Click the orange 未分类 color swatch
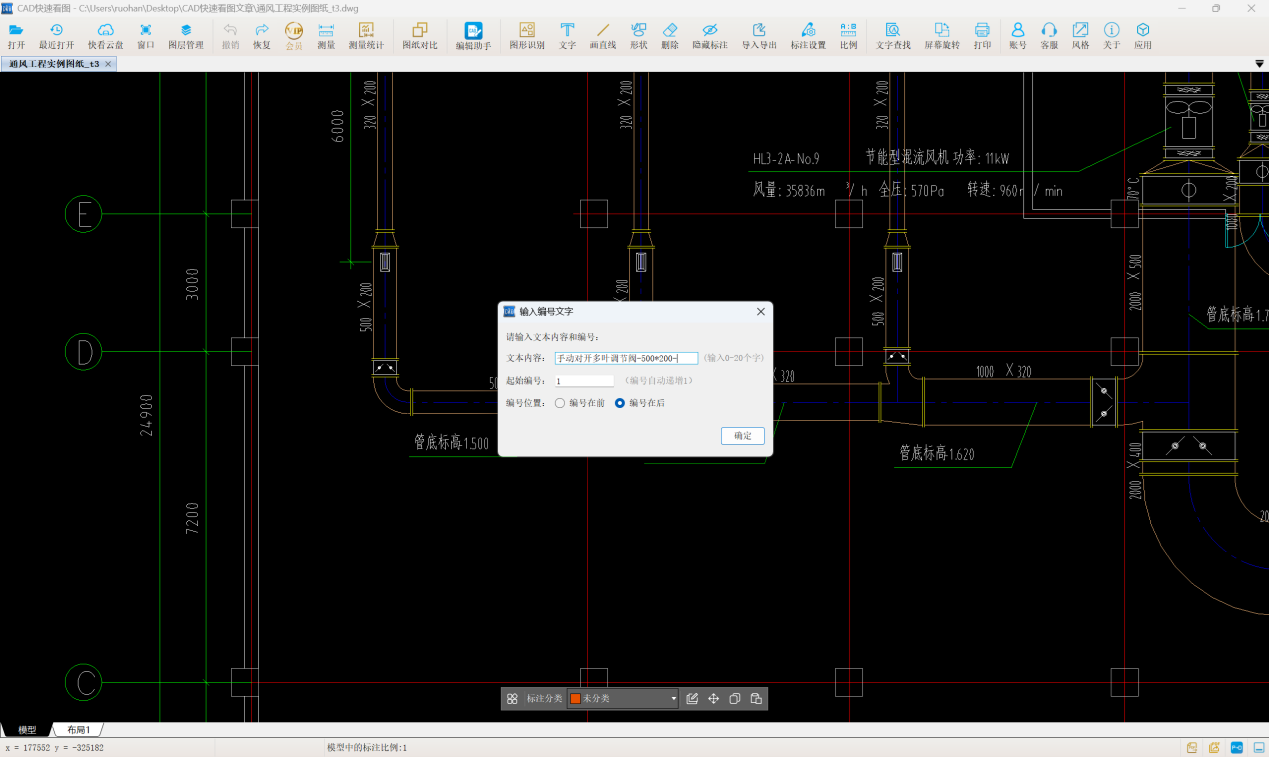 tap(575, 699)
